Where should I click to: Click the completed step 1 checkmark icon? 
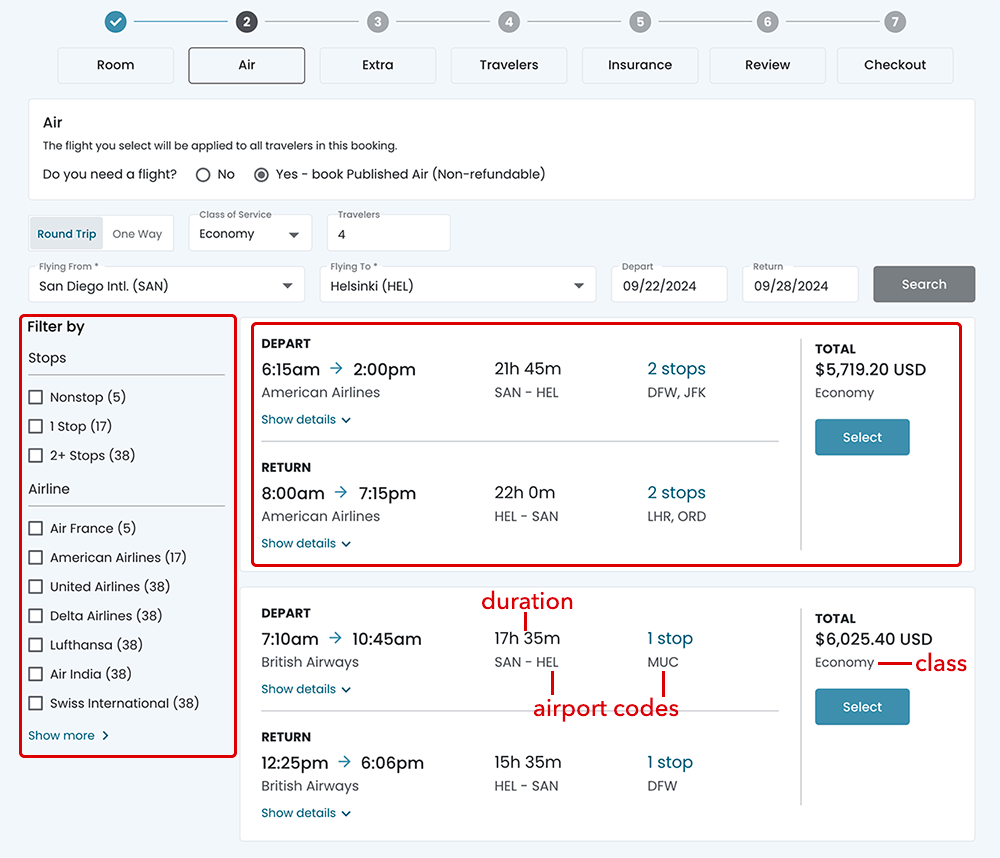pos(116,21)
